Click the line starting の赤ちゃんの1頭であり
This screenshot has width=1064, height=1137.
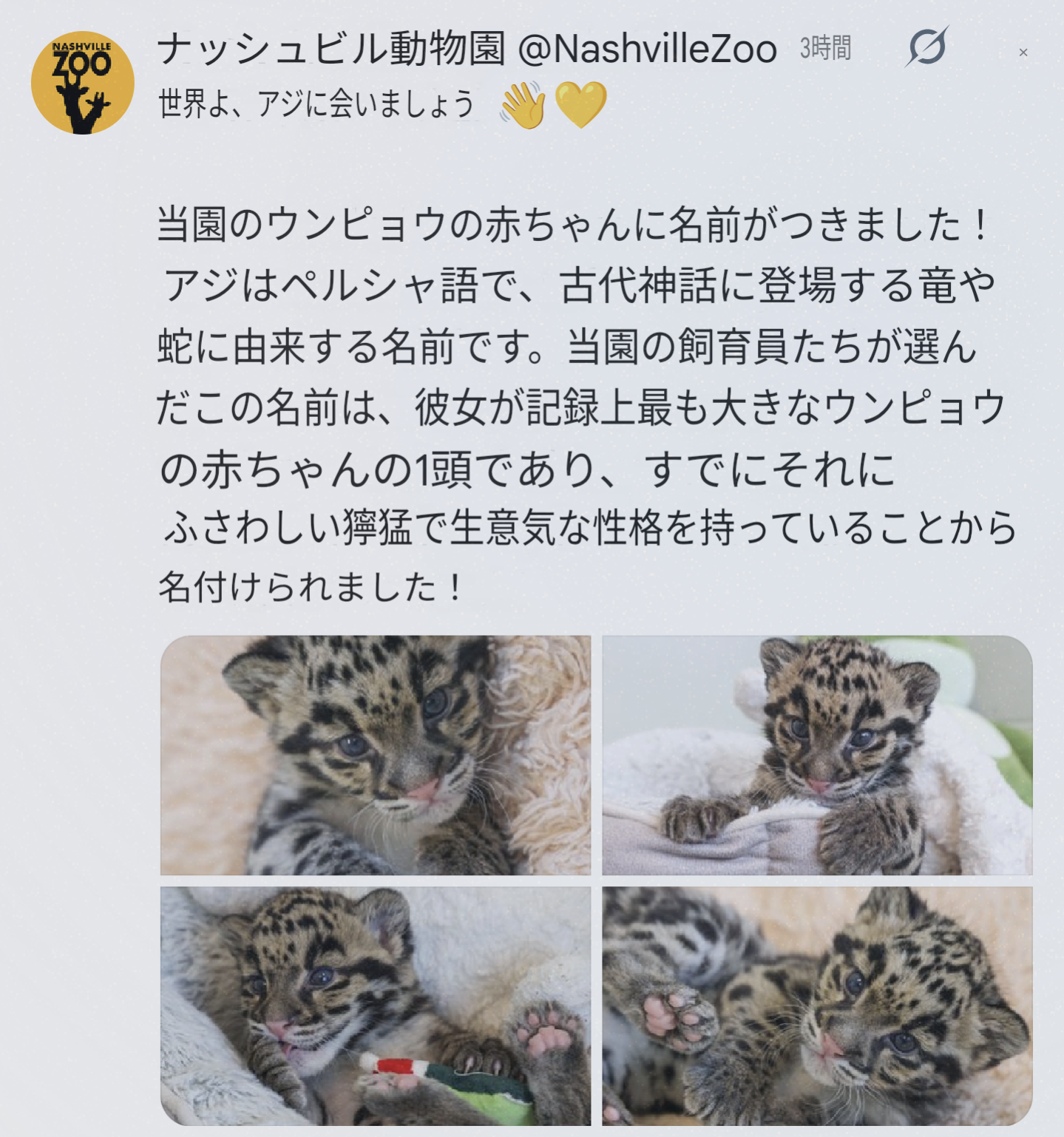(x=527, y=469)
